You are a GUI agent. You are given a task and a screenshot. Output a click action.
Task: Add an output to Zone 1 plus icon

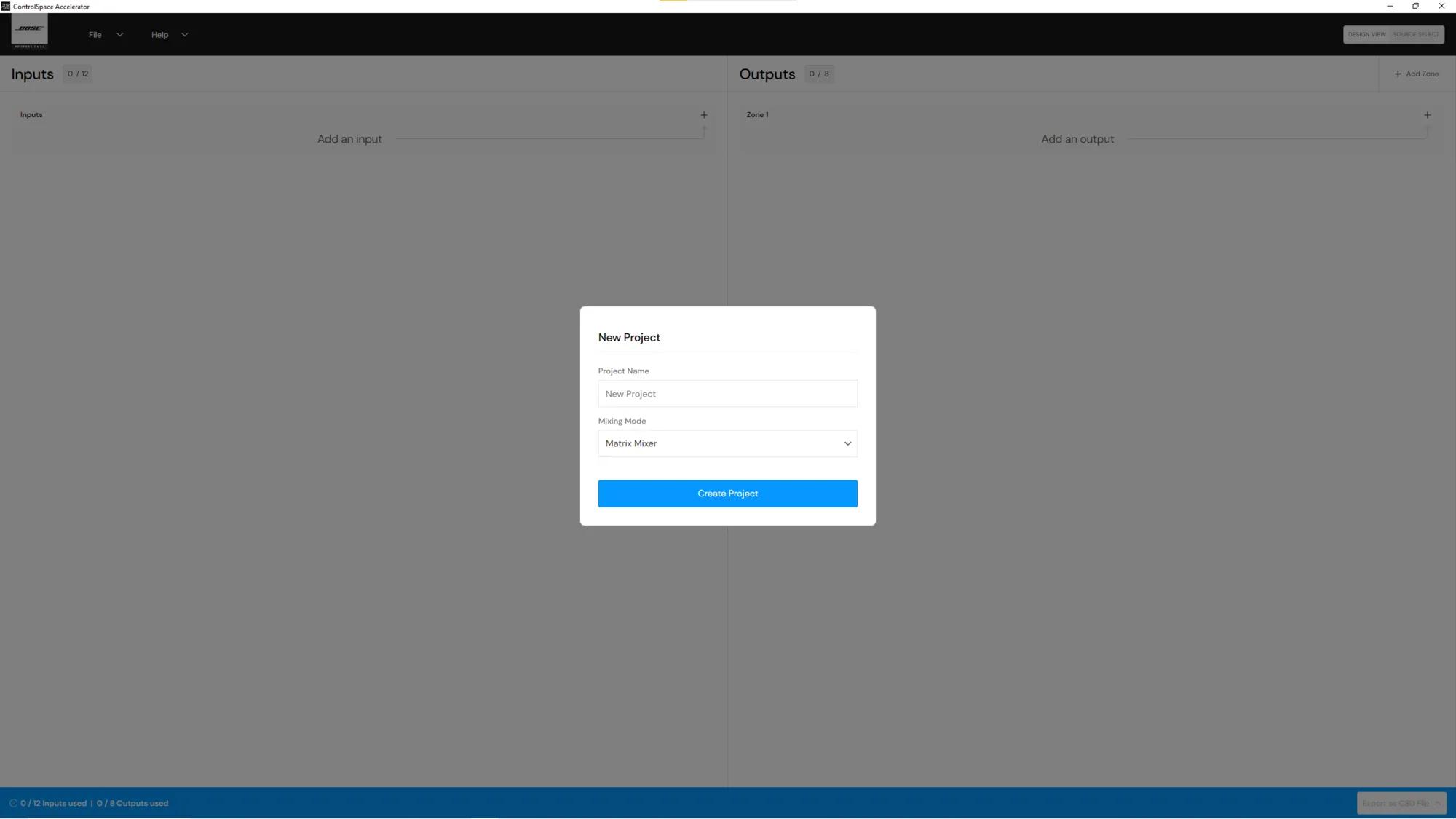point(1427,115)
